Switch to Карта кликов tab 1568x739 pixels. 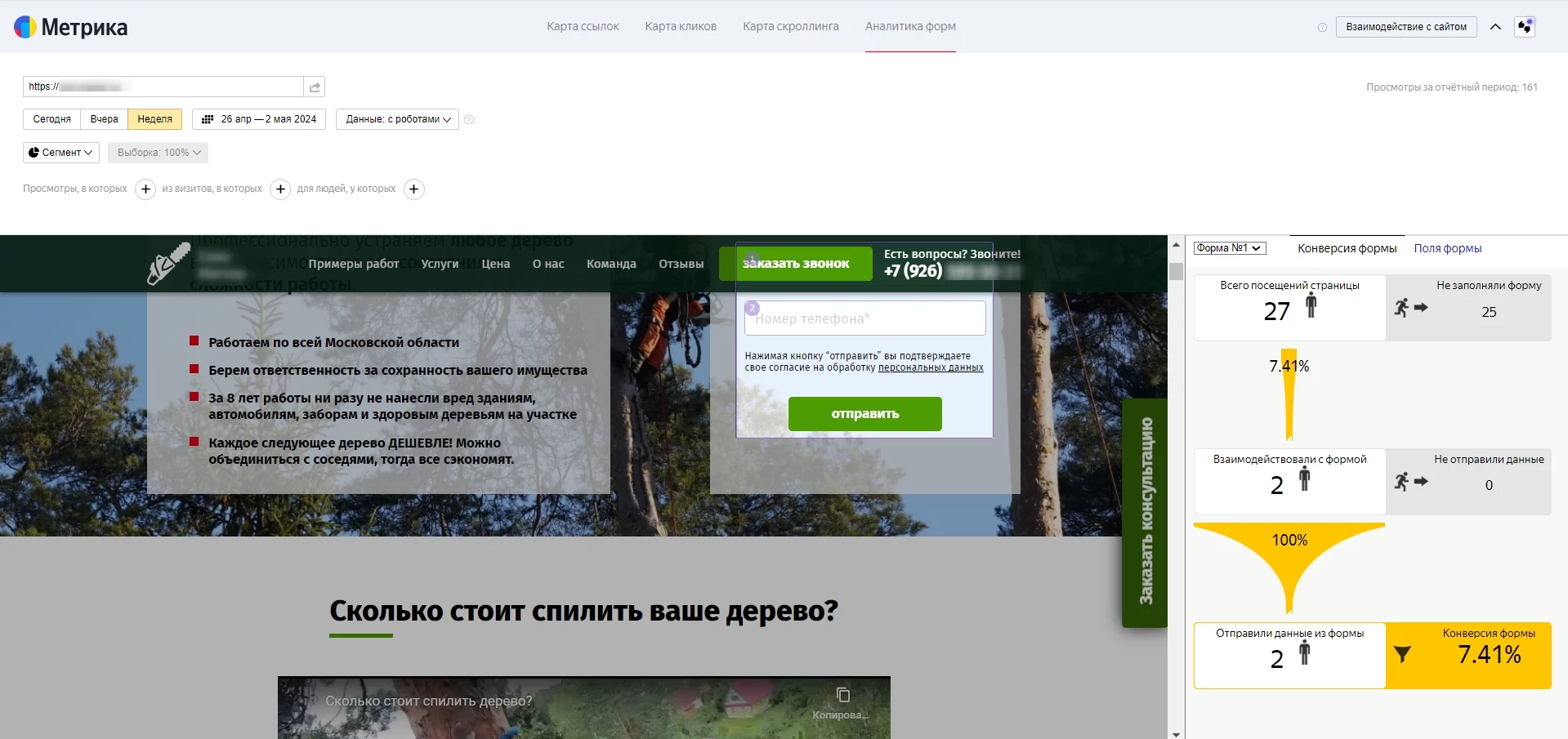[681, 26]
